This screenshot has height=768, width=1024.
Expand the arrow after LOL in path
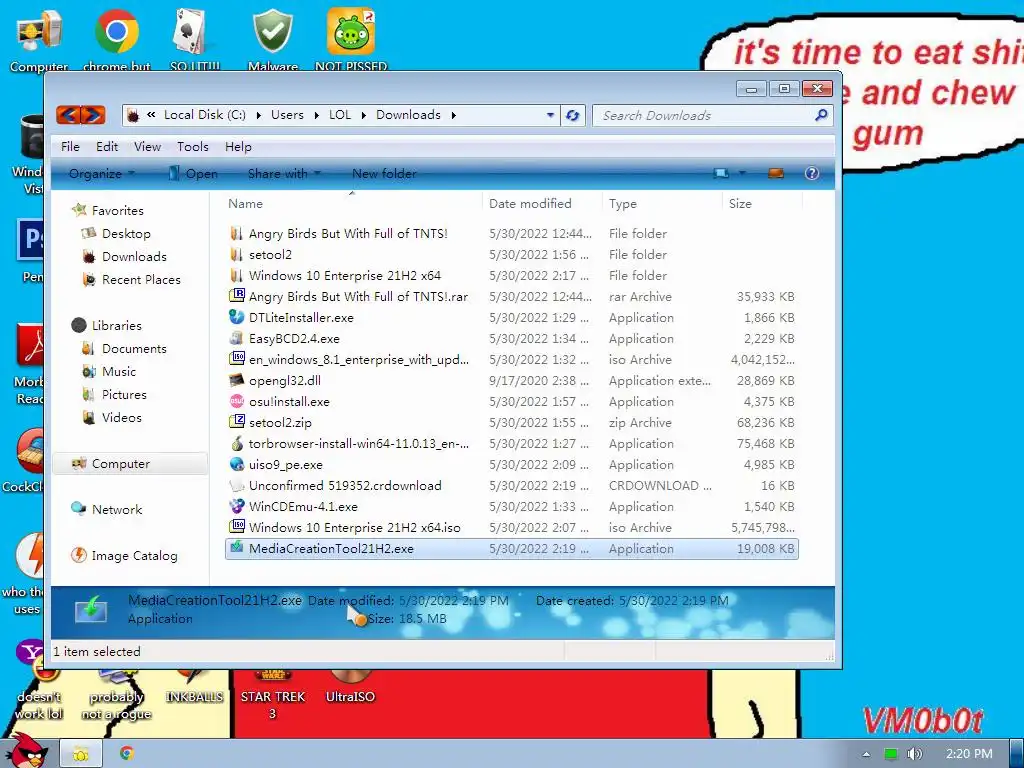click(363, 116)
